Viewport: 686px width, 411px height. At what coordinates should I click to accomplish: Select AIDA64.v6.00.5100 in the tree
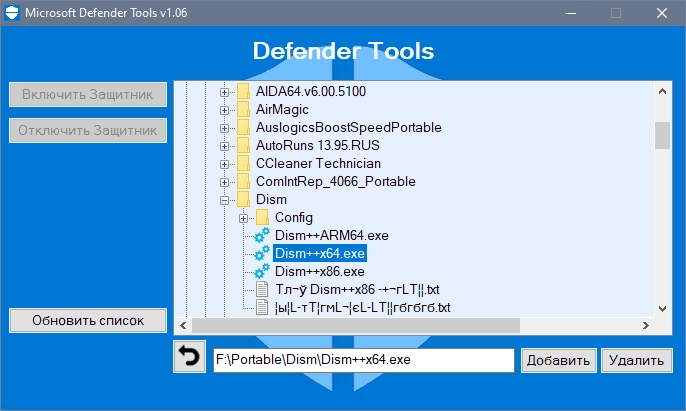pyautogui.click(x=311, y=91)
